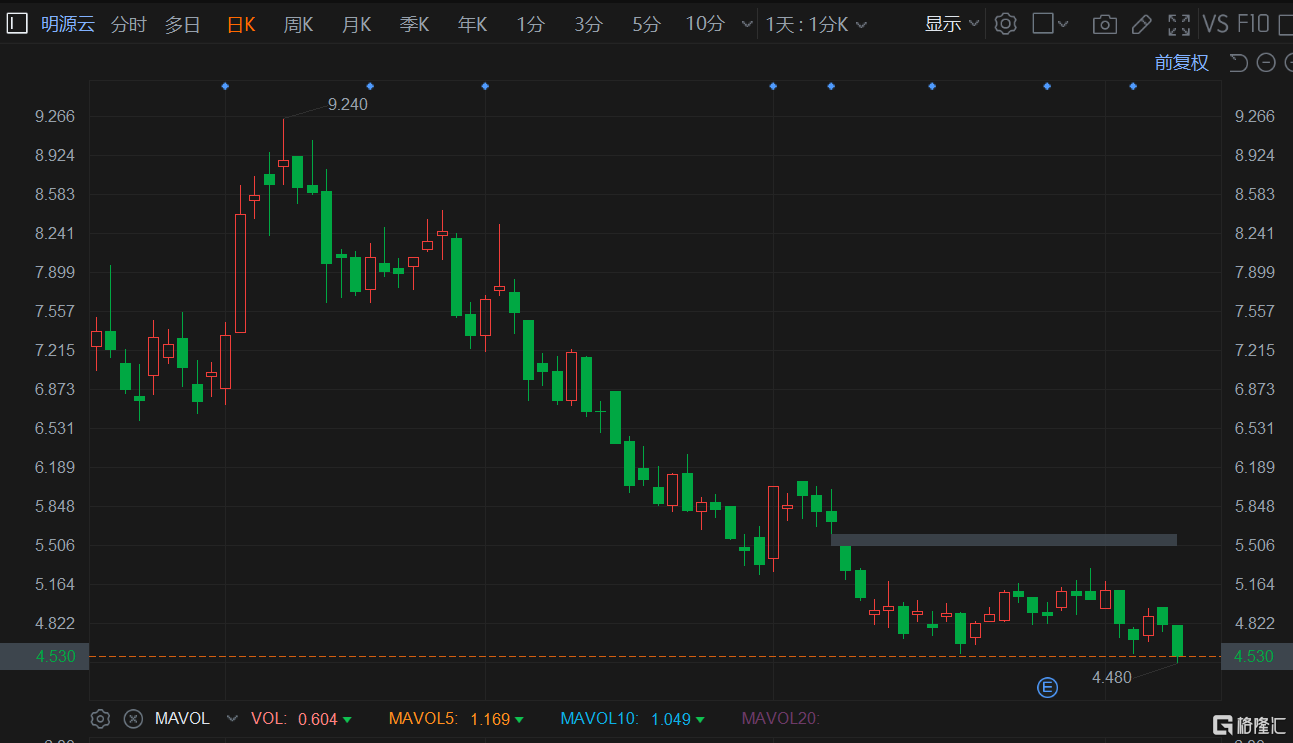Toggle the left sidebar panel icon
1293x743 pixels.
coord(17,24)
